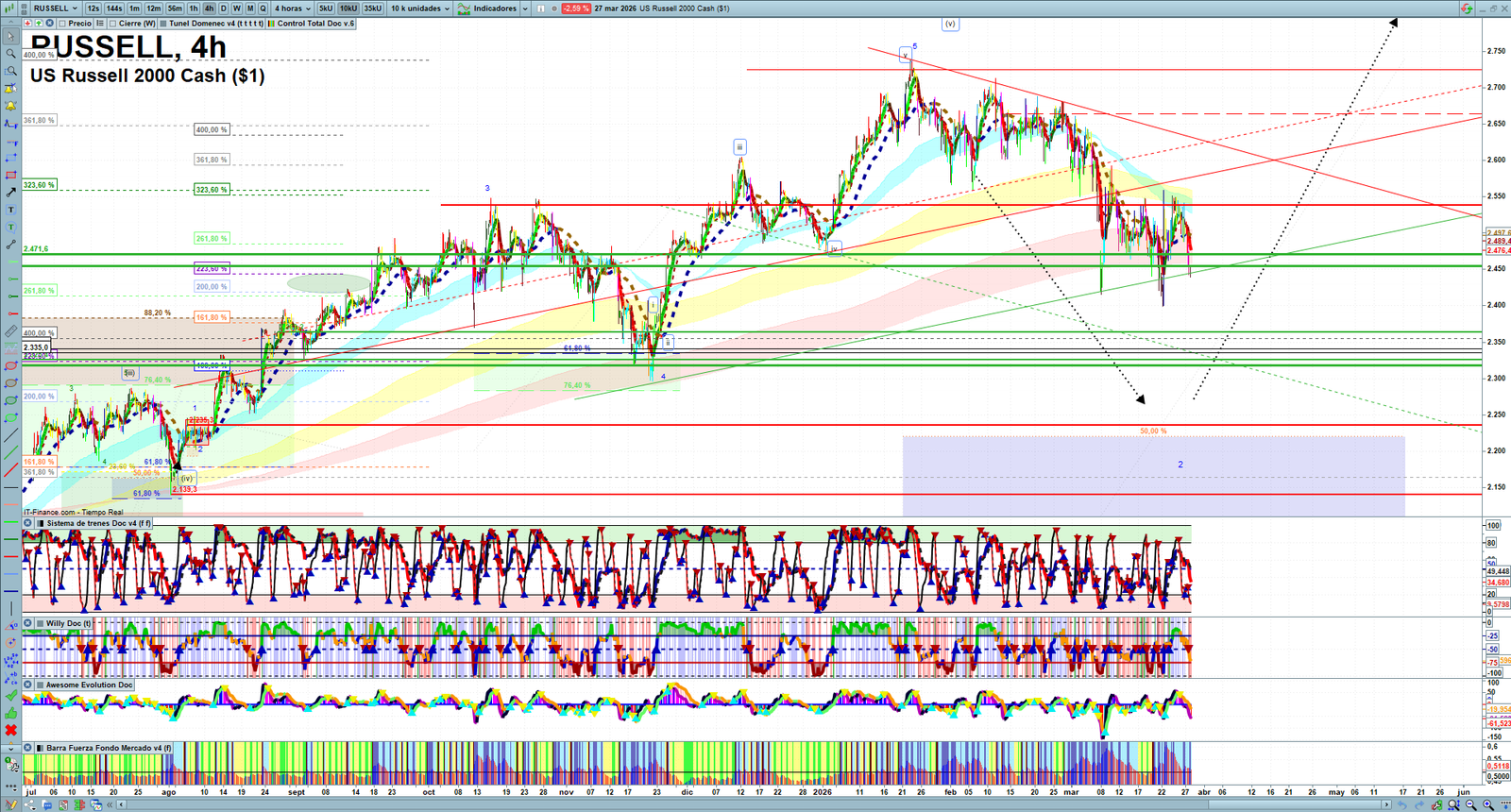Screen dimensions: 1511x812
Task: Close the Willy Doc indicator panel
Action: pyautogui.click(x=28, y=623)
